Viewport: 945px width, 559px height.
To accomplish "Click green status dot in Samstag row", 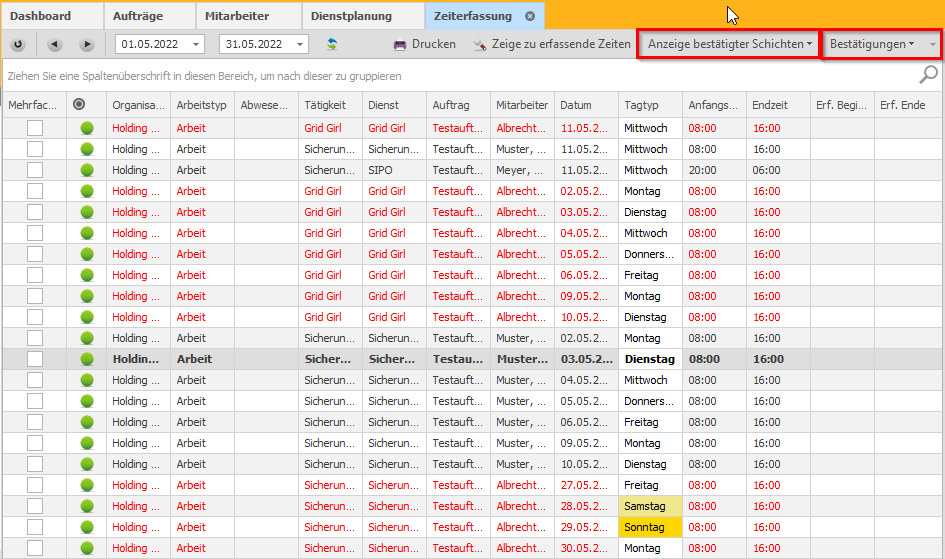I will (87, 506).
